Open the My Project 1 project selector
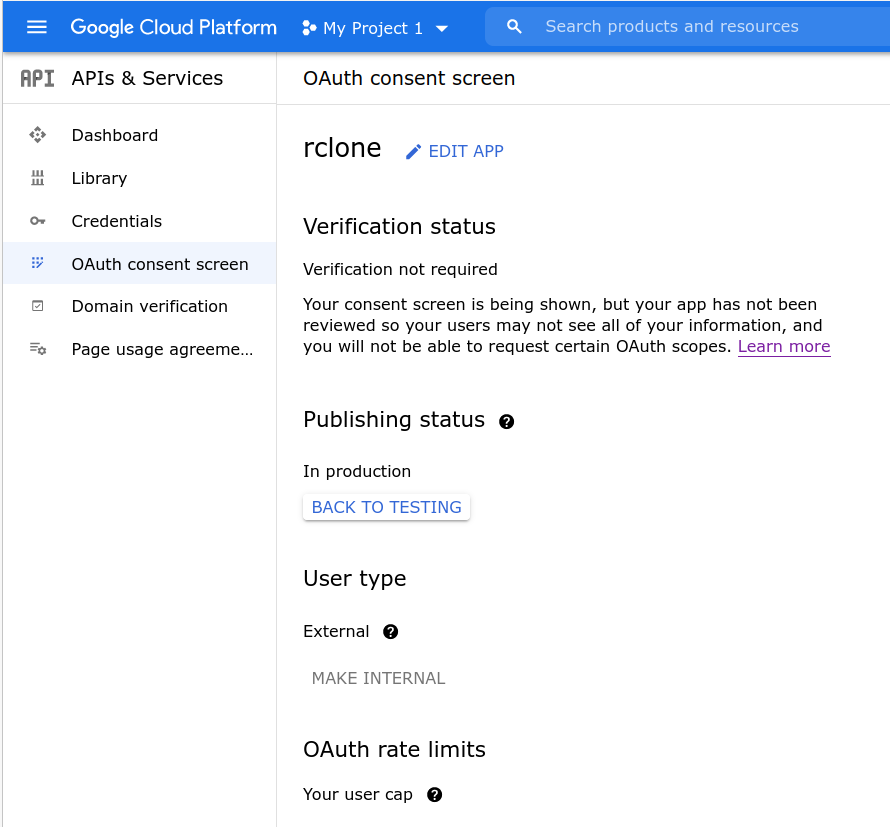This screenshot has width=890, height=827. 375,28
